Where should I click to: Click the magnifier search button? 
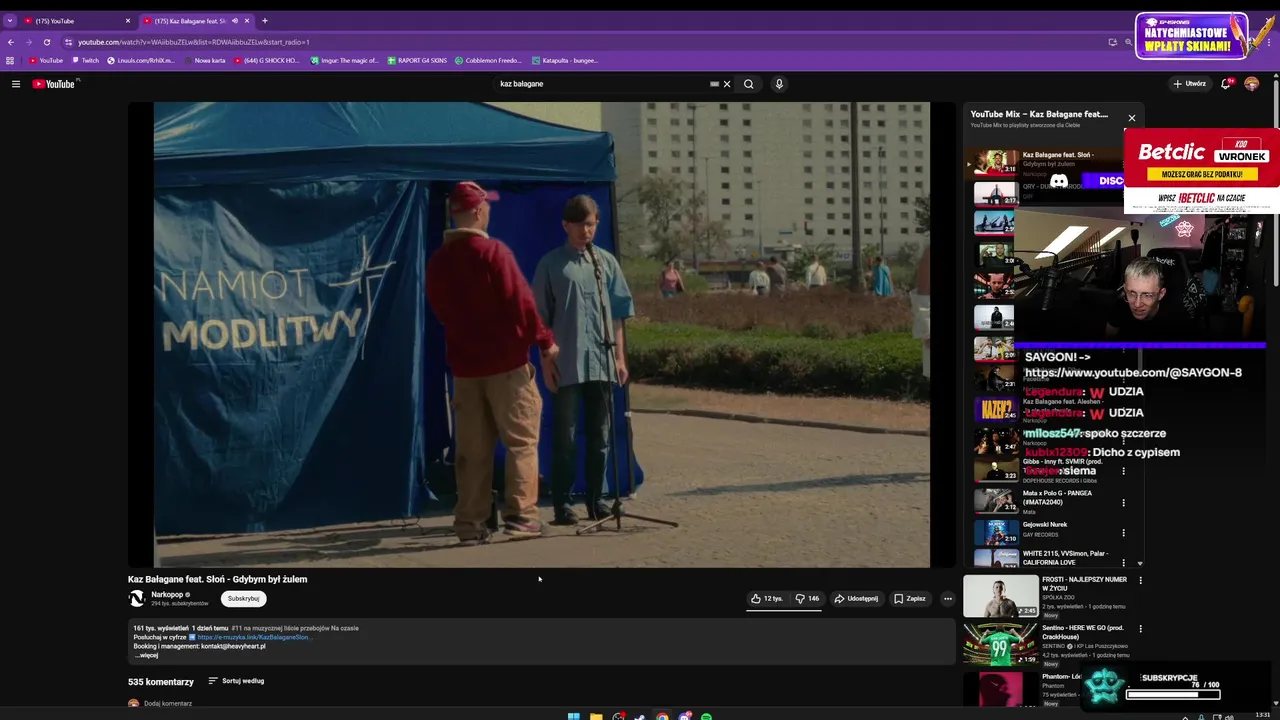(748, 84)
